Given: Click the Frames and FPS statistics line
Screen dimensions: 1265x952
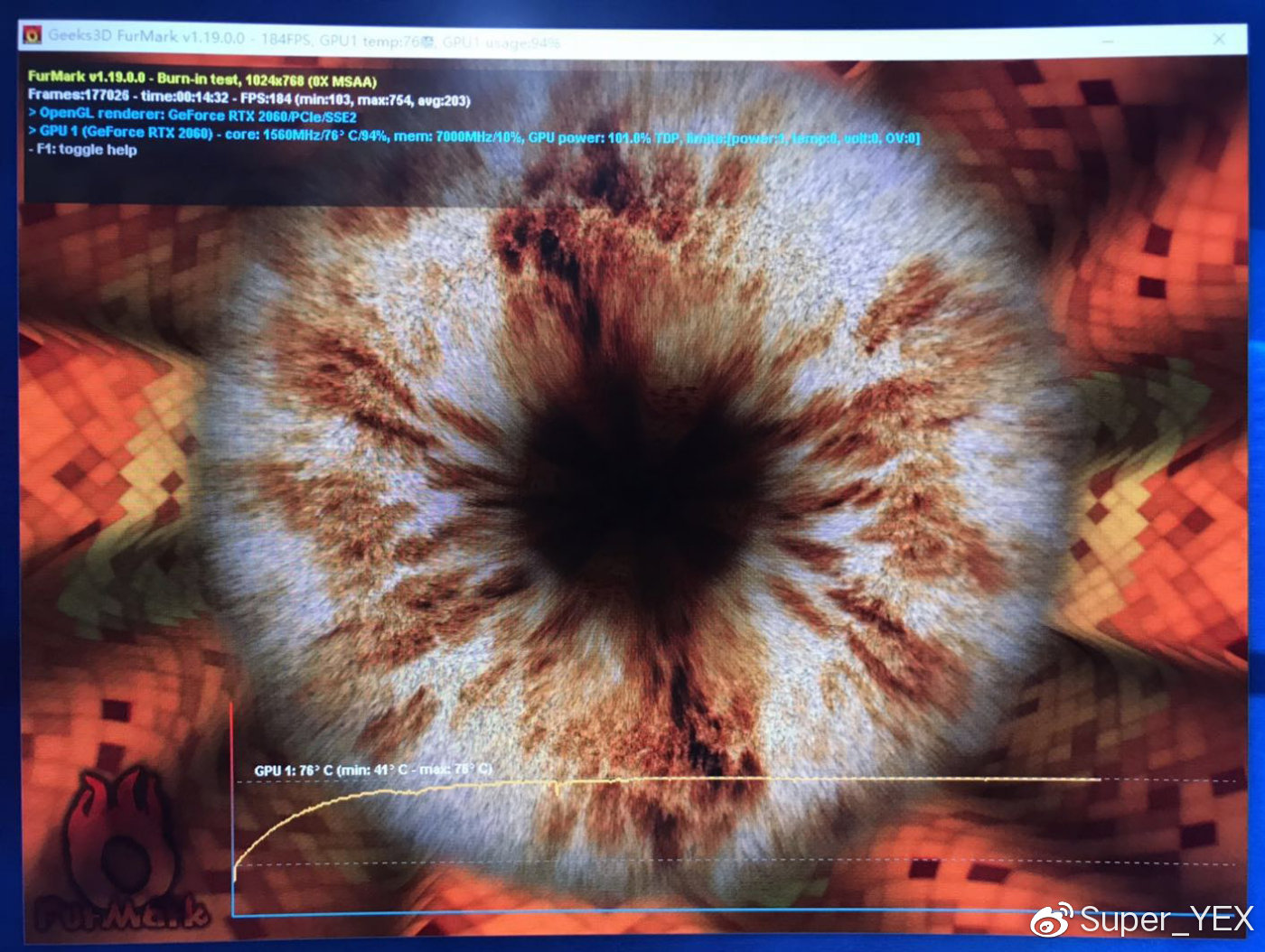Looking at the screenshot, I should click(x=248, y=98).
